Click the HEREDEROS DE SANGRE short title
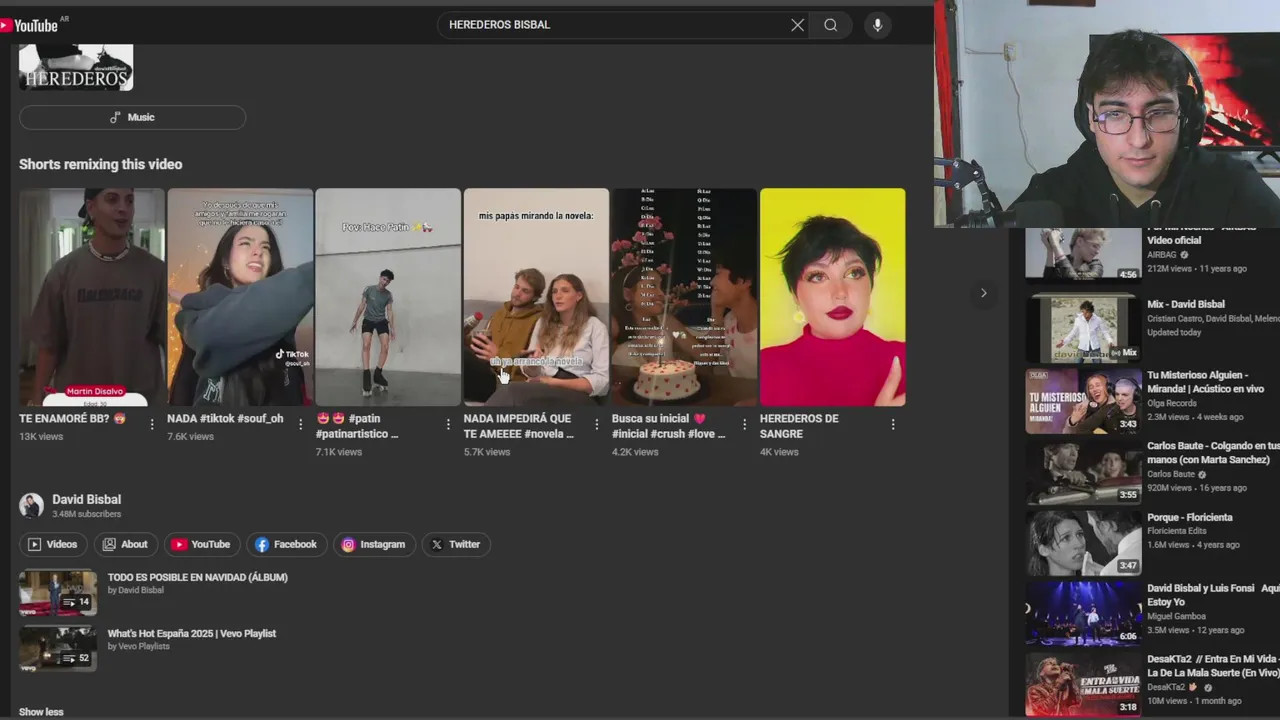The image size is (1280, 720). [x=799, y=426]
